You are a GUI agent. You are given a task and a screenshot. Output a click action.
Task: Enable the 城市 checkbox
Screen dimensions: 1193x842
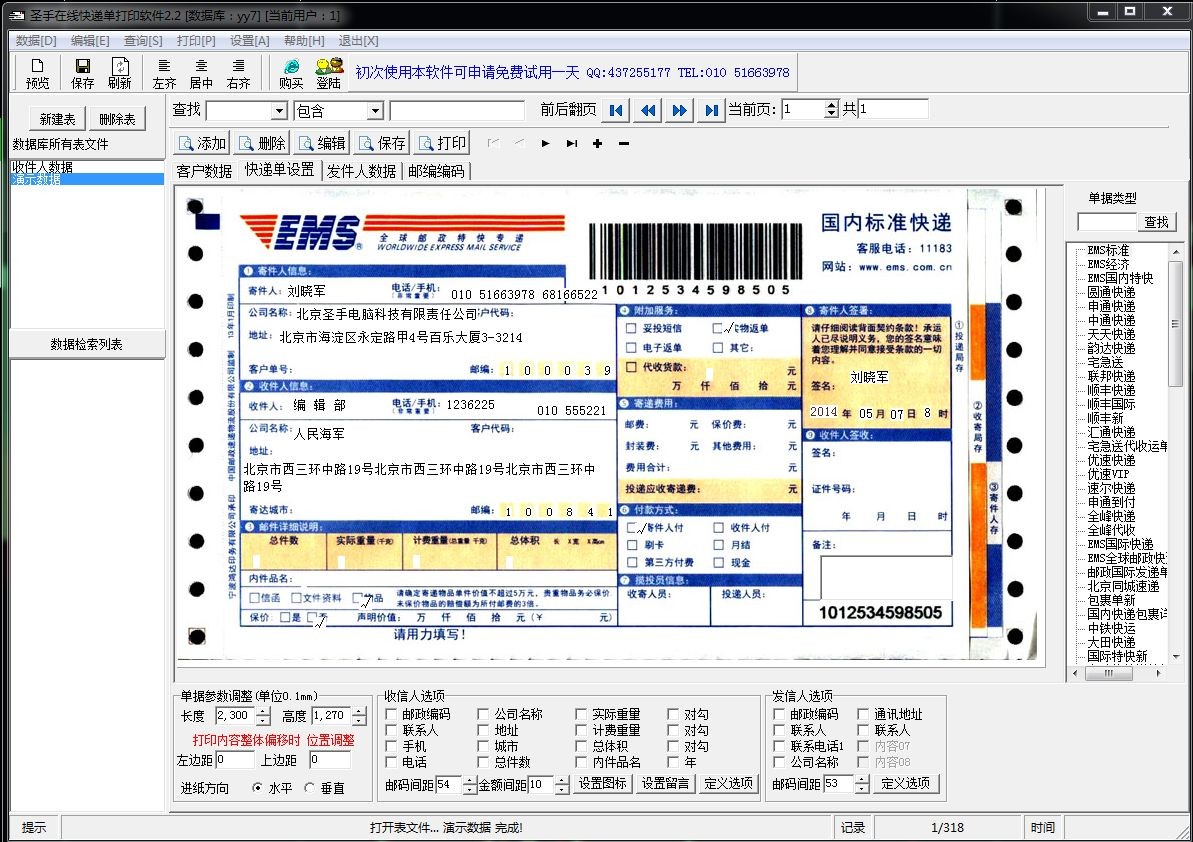click(x=483, y=746)
